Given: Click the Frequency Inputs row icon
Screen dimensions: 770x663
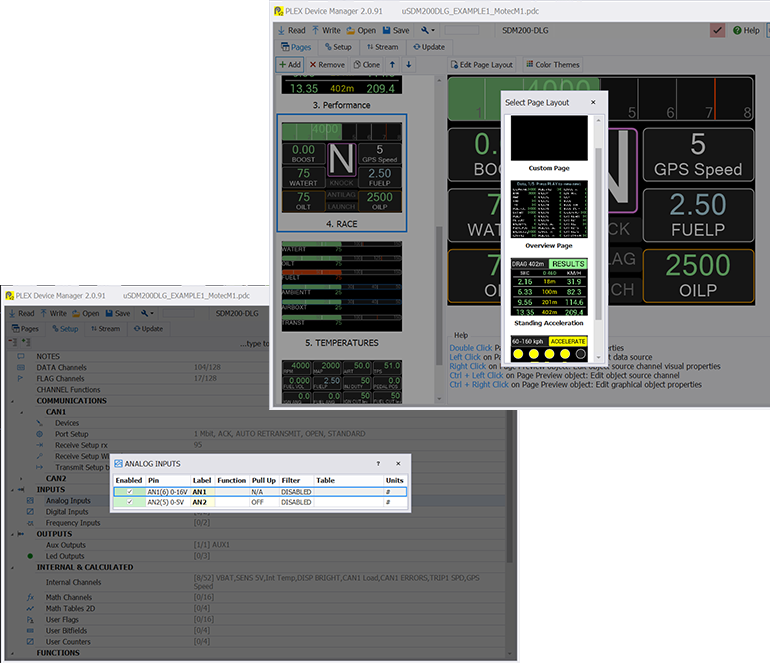Looking at the screenshot, I should pos(30,523).
